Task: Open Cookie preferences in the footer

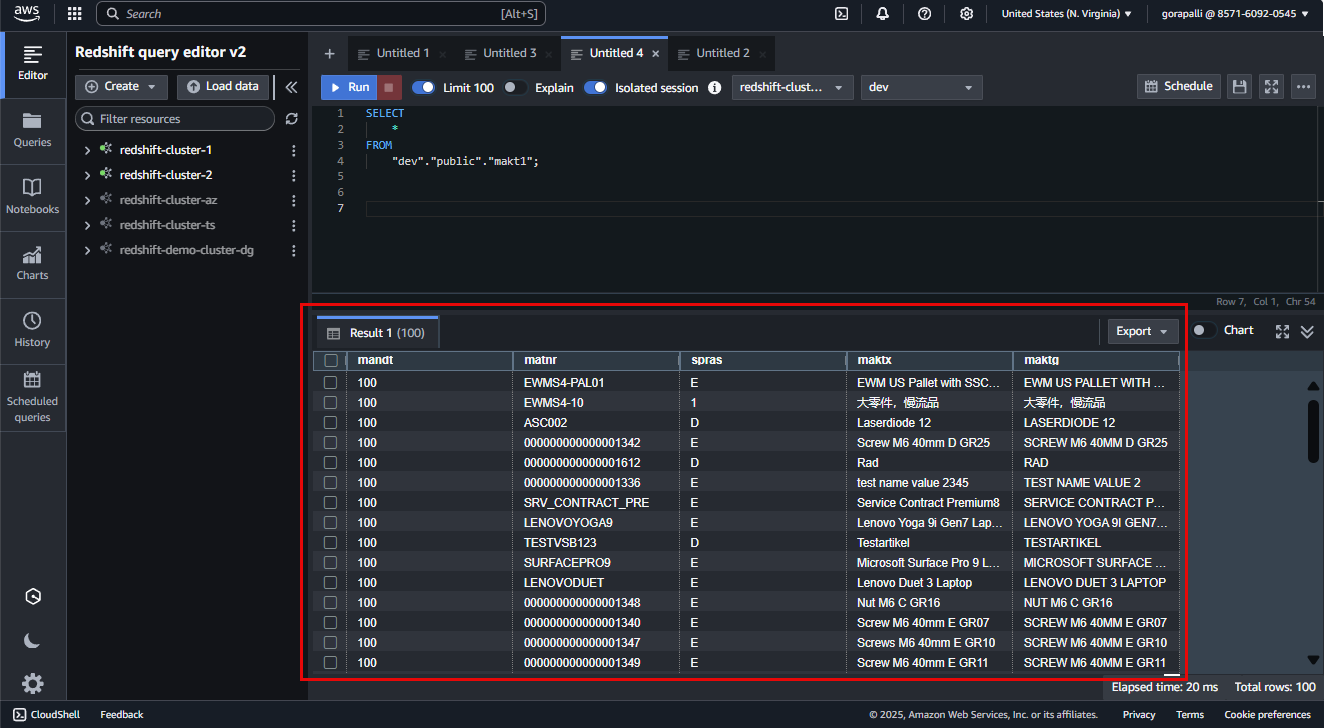Action: 1267,715
